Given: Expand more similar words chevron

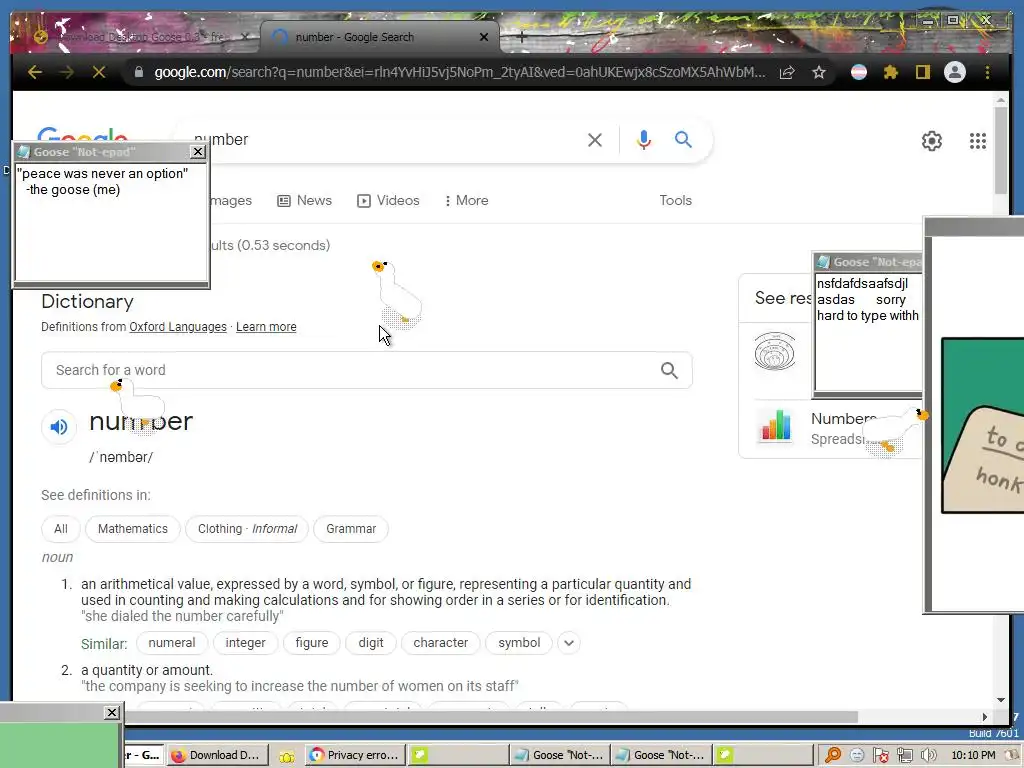Looking at the screenshot, I should [569, 643].
